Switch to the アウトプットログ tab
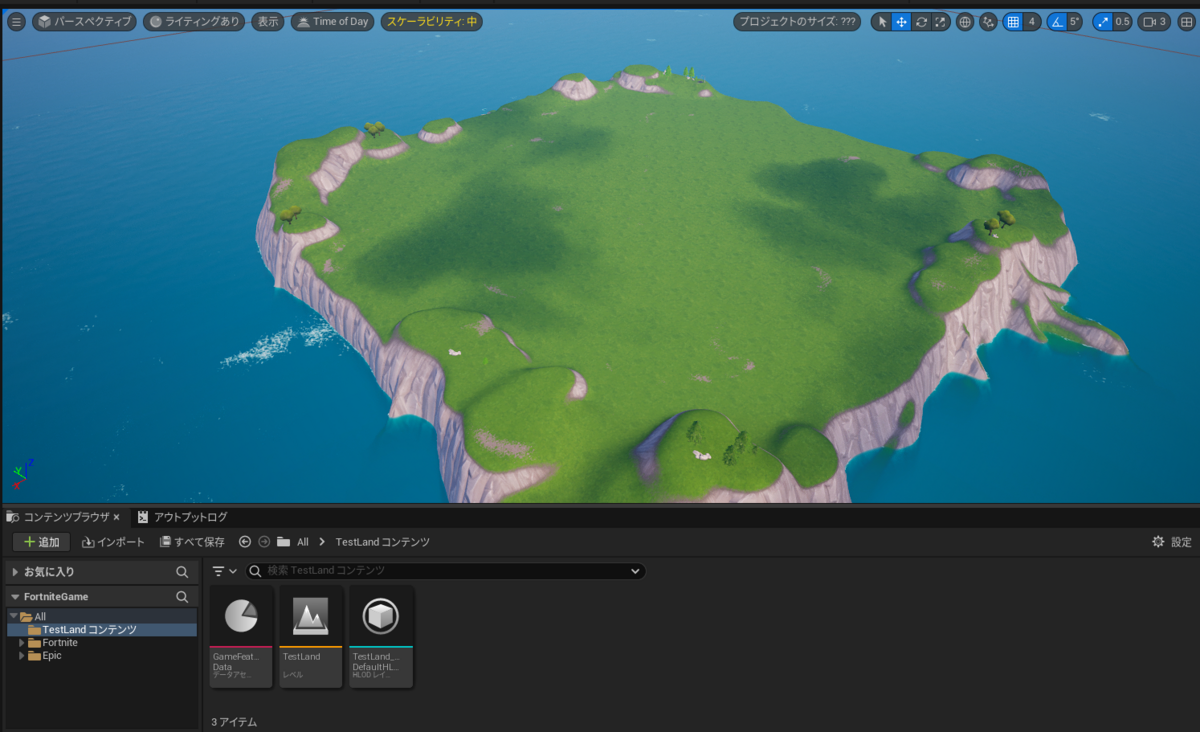 183,517
